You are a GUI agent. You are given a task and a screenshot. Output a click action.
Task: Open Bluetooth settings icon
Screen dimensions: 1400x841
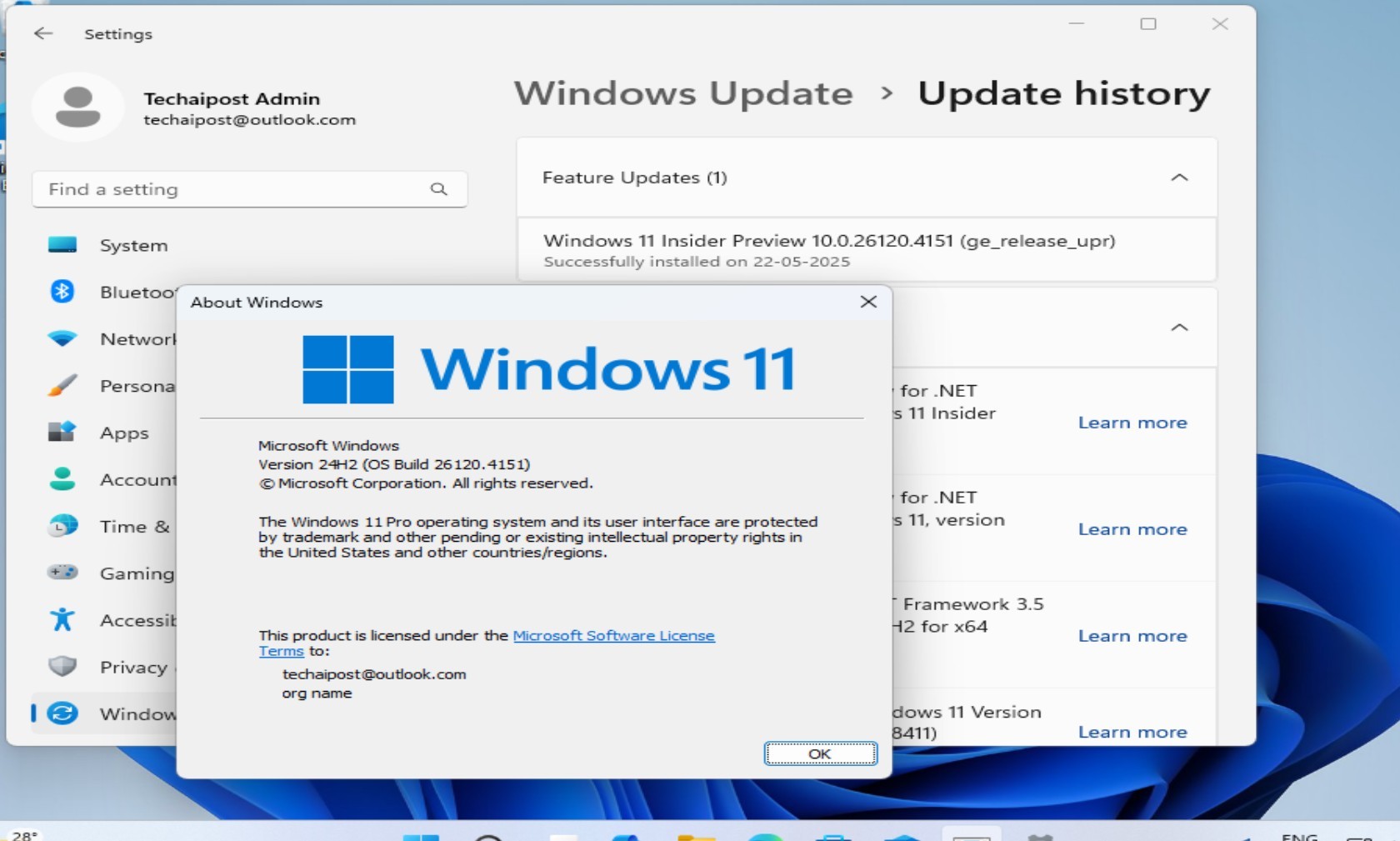(62, 292)
